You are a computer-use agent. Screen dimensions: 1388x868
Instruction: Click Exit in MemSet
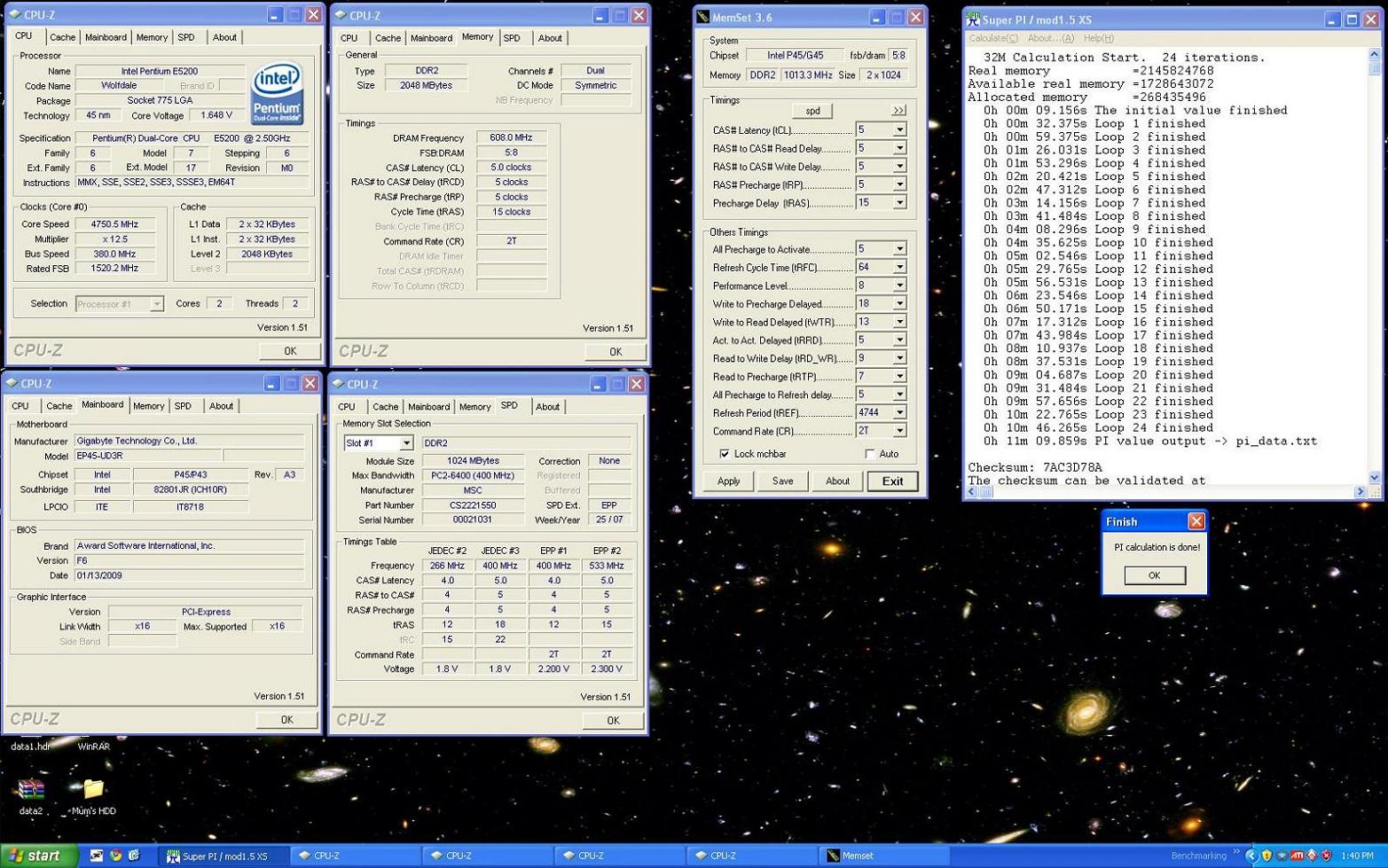coord(892,481)
